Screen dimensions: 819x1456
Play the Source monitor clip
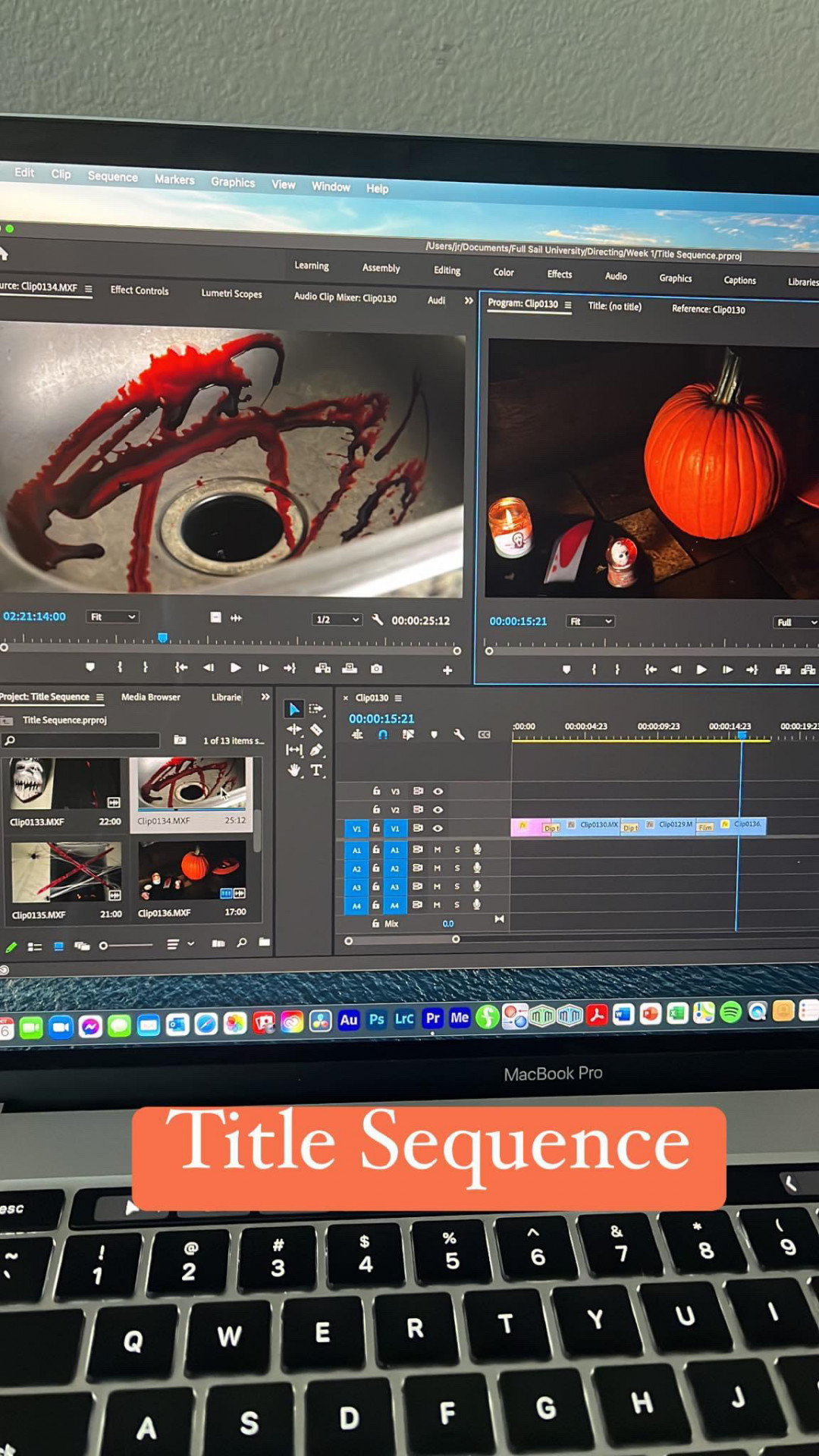[236, 667]
